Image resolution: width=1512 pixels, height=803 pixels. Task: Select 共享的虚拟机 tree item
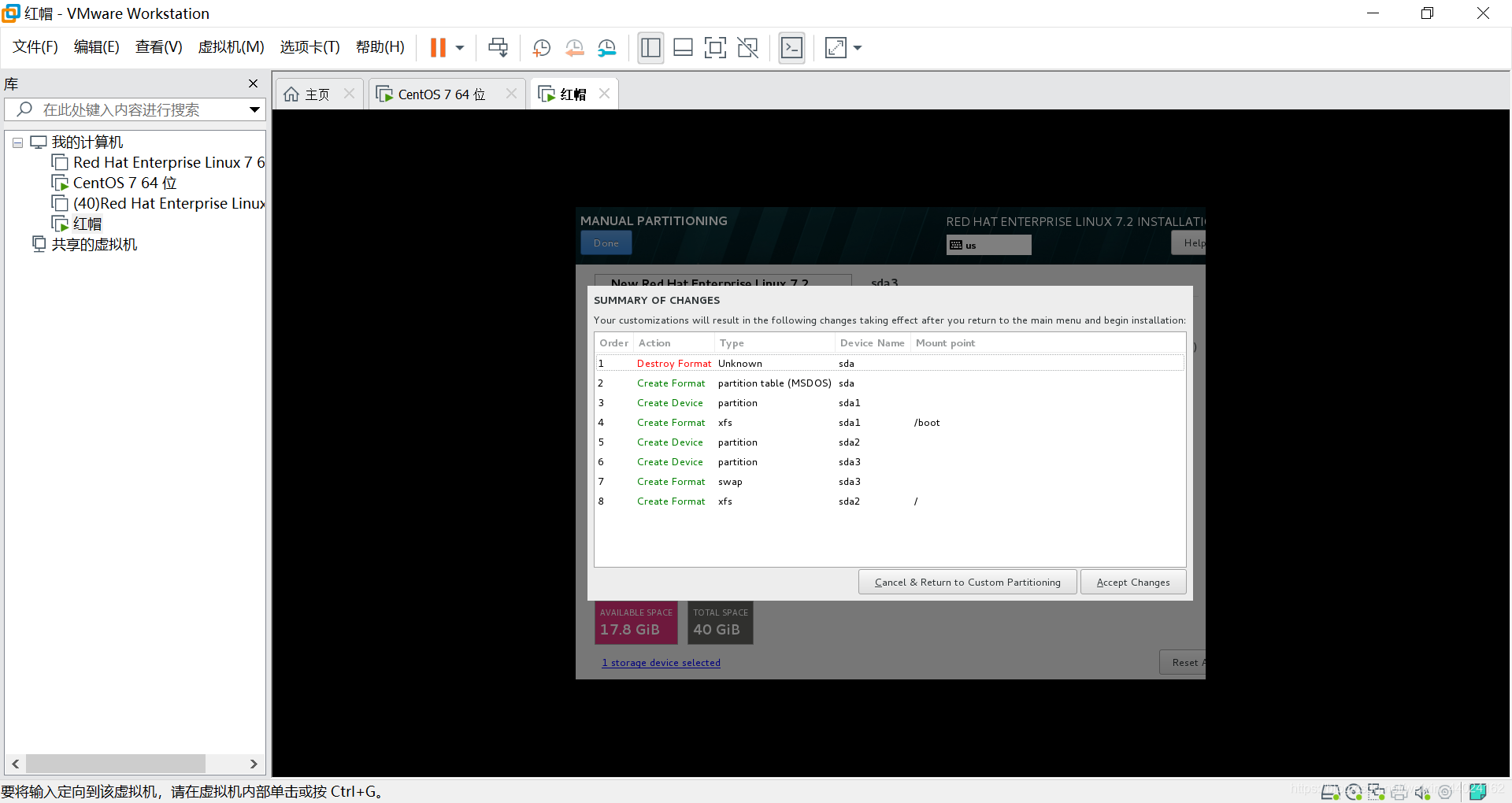[x=85, y=244]
